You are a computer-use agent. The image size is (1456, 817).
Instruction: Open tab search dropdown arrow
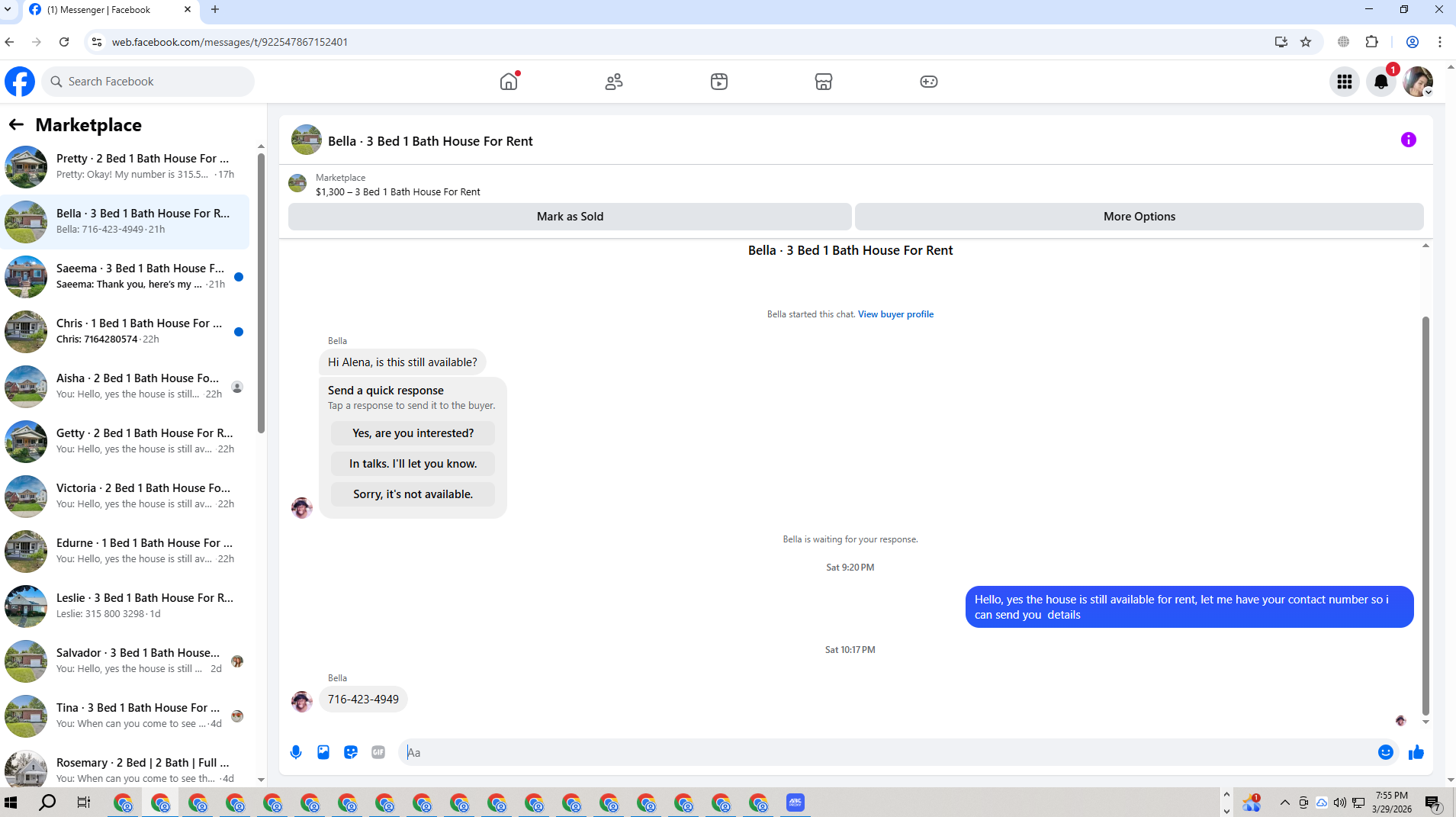tap(8, 10)
